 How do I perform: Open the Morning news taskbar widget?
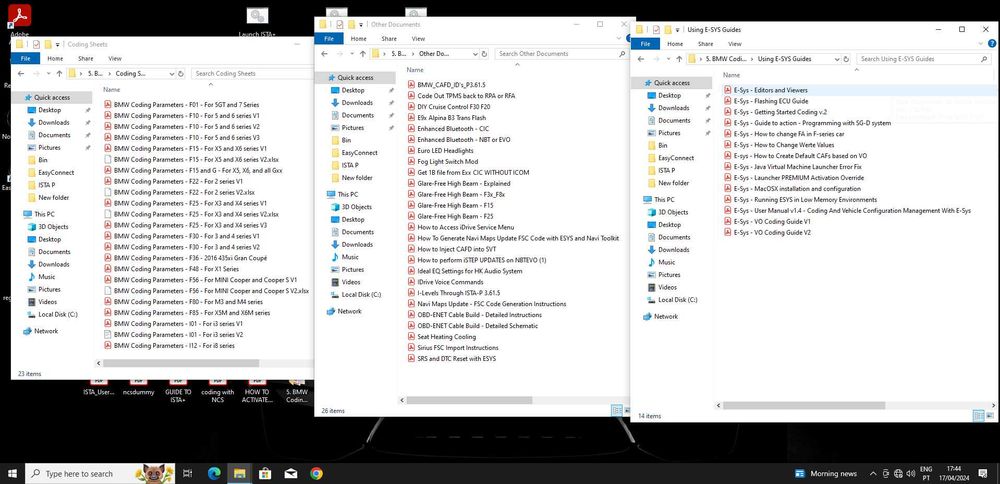pyautogui.click(x=826, y=474)
